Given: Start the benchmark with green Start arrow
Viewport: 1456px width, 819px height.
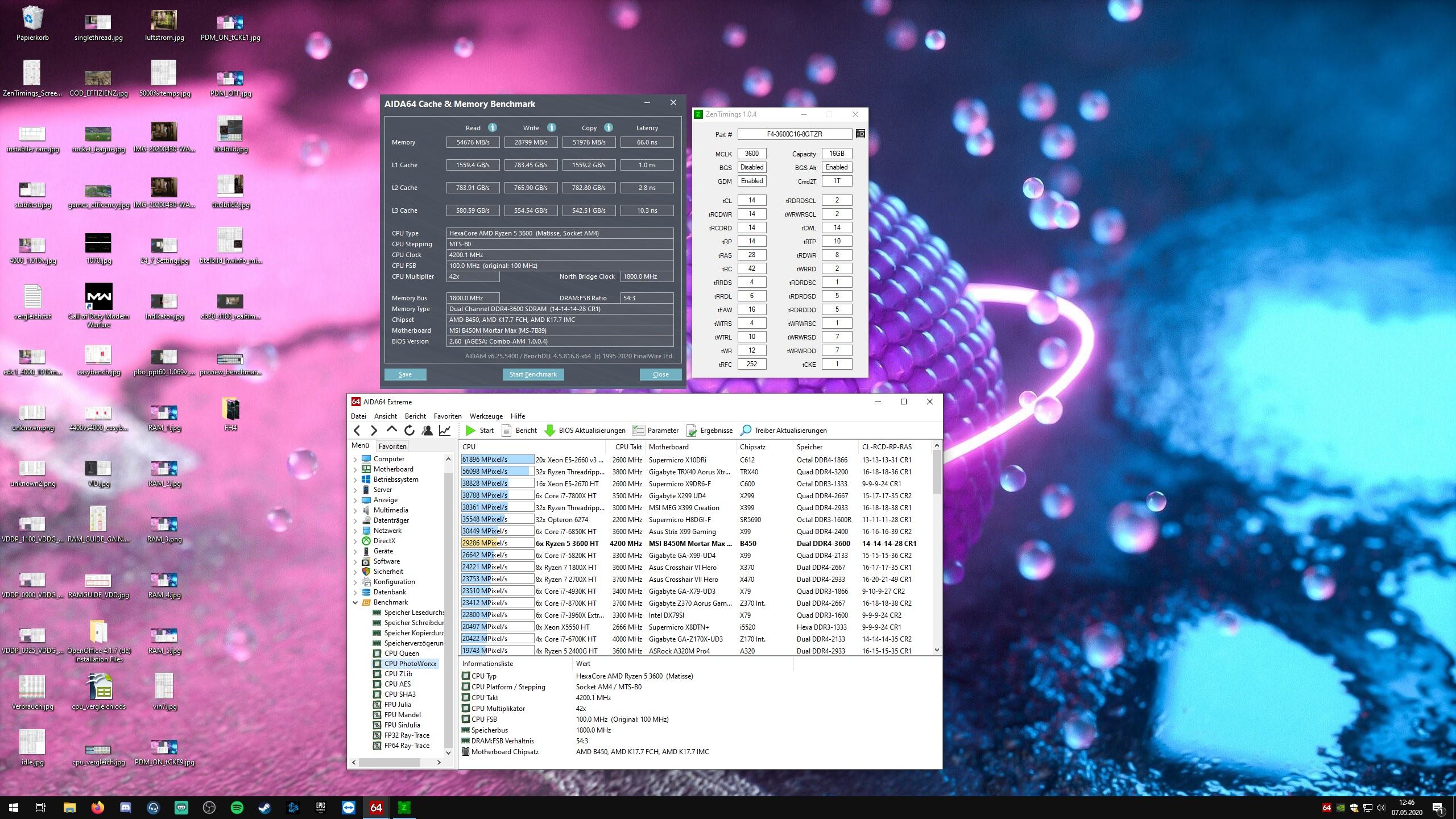Looking at the screenshot, I should (479, 431).
